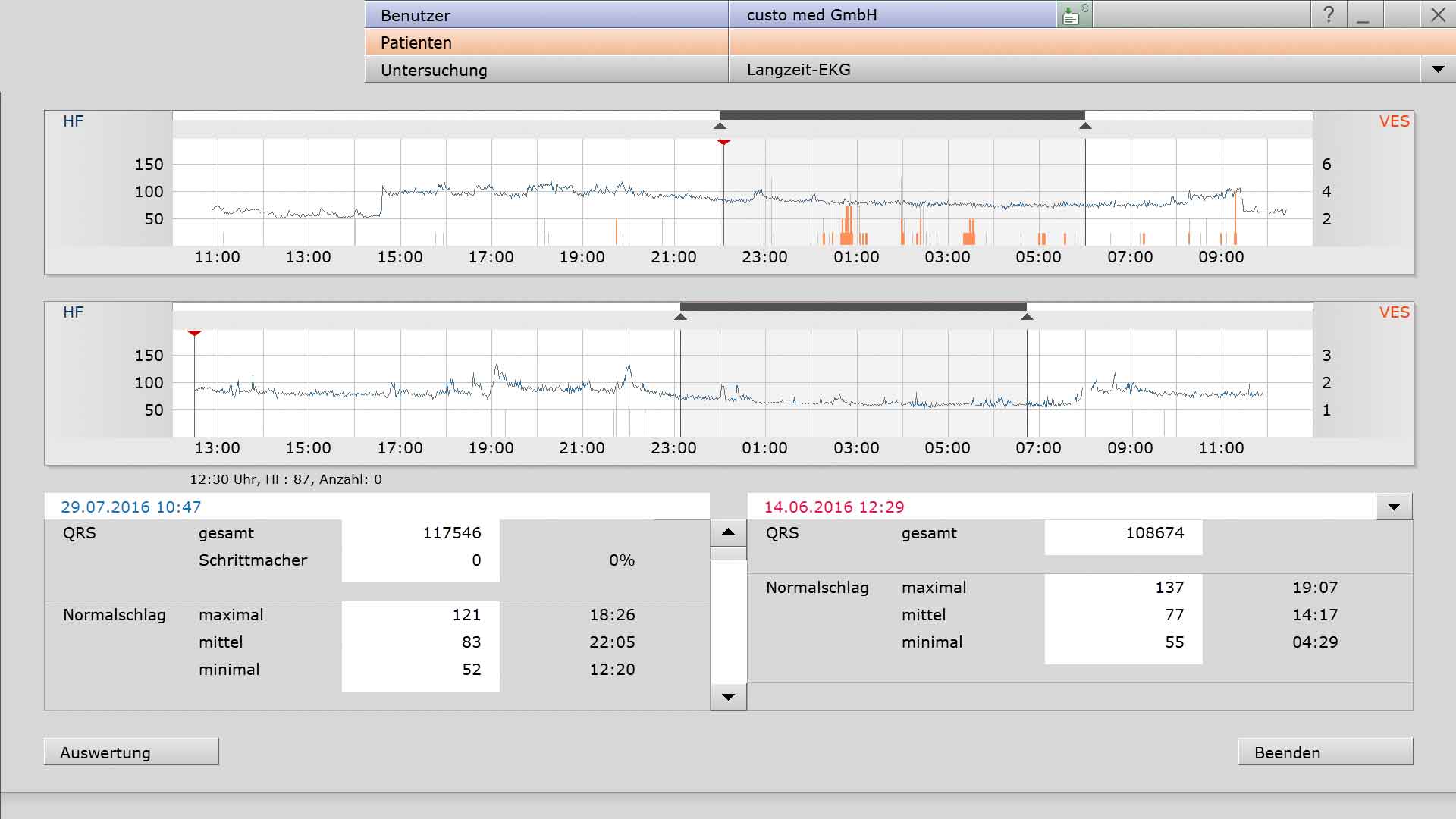Click the '12:30 Uhr, HF: 87, Anzahl: 0' readout
Image resolution: width=1456 pixels, height=819 pixels.
(x=286, y=479)
